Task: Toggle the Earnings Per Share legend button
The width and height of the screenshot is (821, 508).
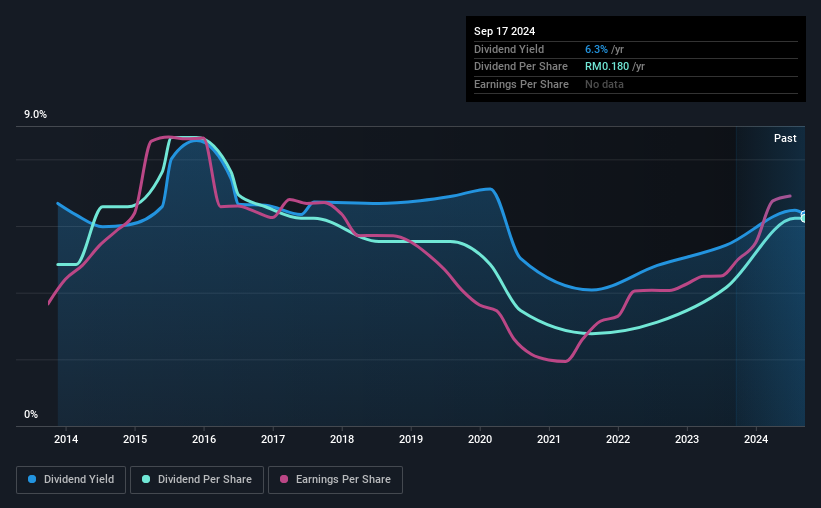Action: tap(335, 480)
